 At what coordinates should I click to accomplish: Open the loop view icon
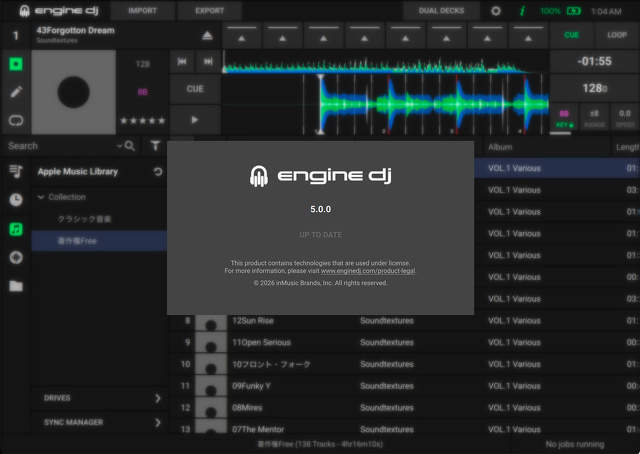coord(16,120)
